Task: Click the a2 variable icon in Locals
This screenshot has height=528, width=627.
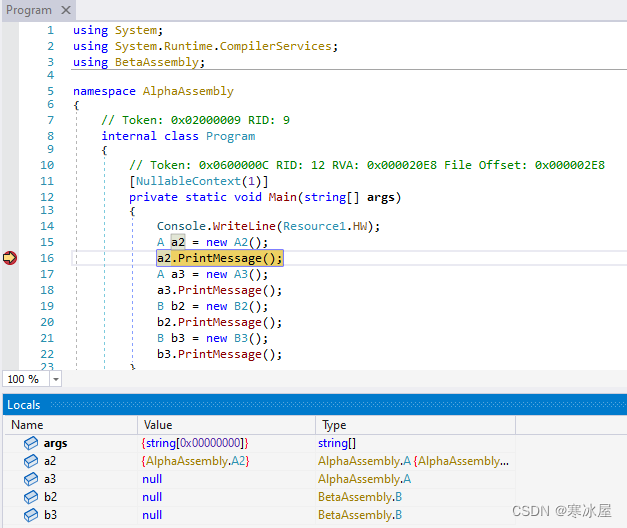Action: tap(31, 461)
